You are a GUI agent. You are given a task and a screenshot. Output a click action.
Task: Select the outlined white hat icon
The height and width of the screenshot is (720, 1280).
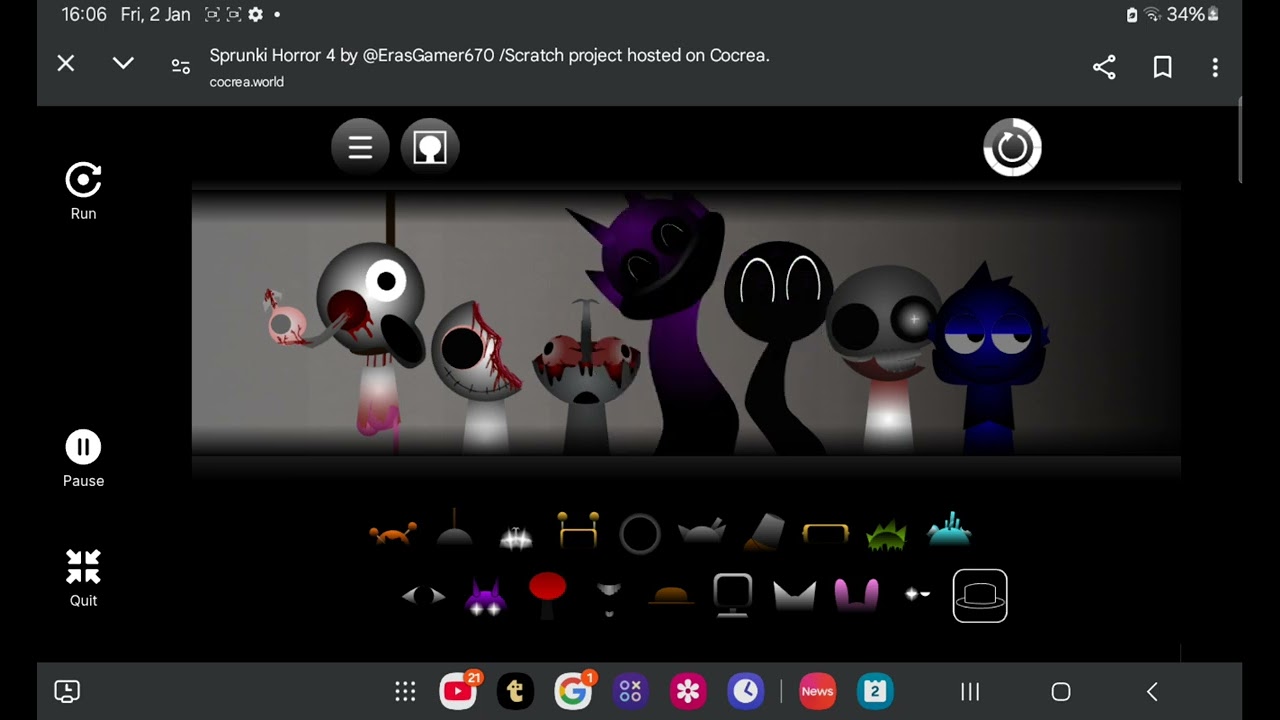[980, 596]
